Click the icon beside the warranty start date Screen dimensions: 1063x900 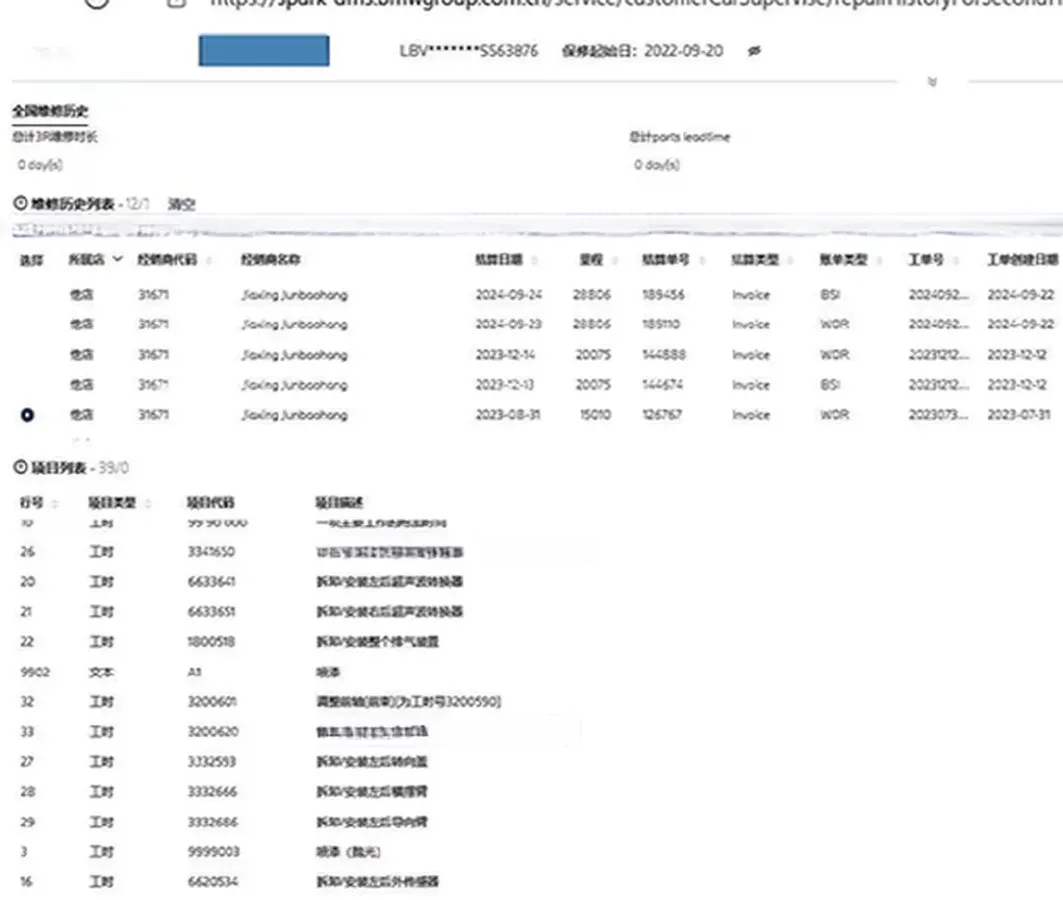753,51
